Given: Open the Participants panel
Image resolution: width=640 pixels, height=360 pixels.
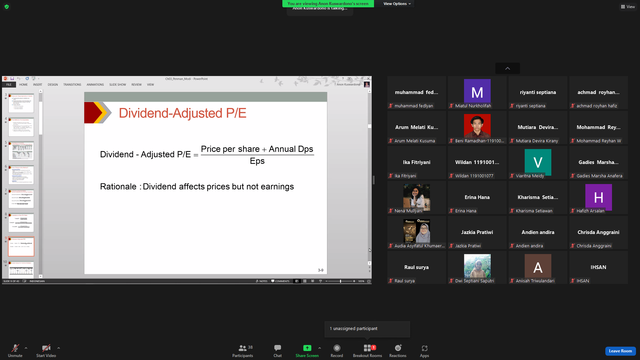Looking at the screenshot, I should pos(243,350).
